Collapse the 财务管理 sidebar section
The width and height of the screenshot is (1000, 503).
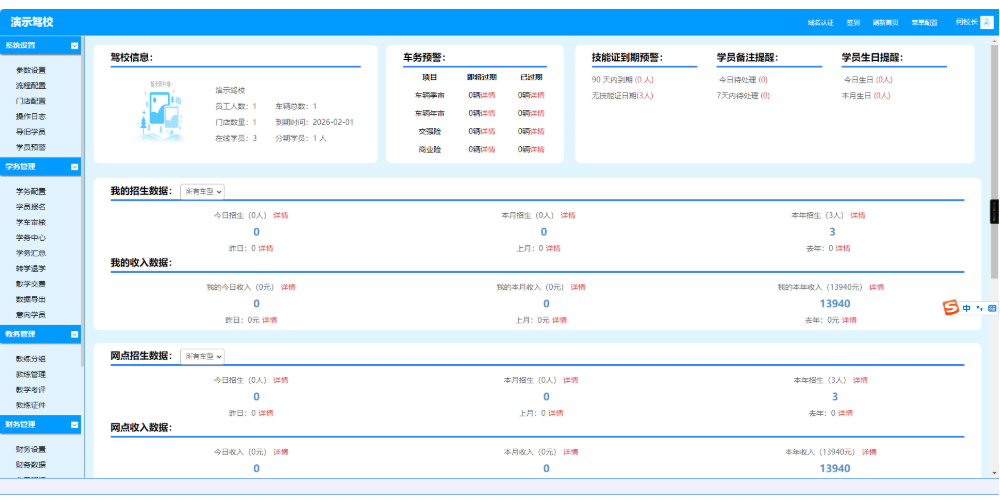click(74, 425)
